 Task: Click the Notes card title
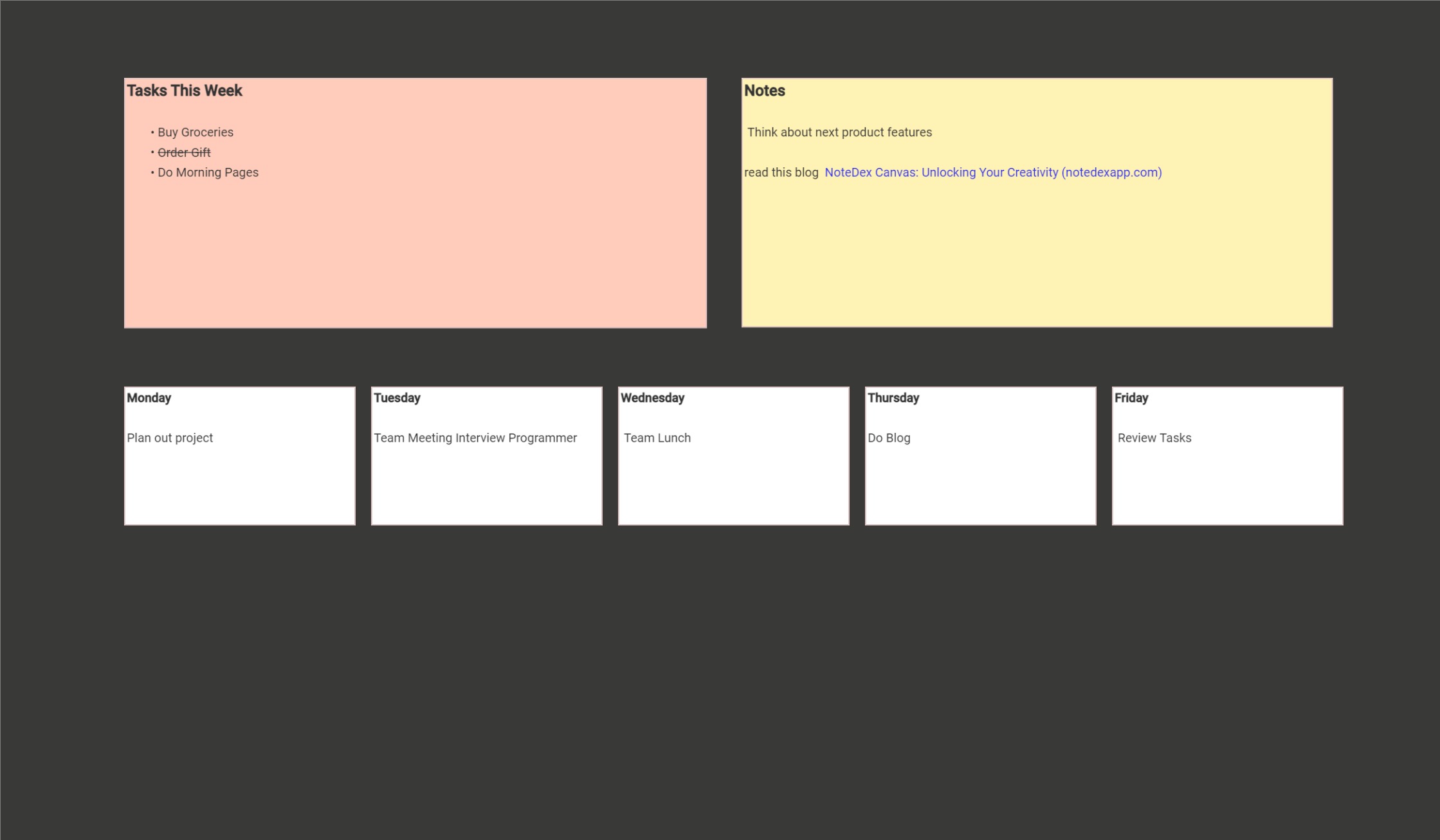[x=765, y=91]
